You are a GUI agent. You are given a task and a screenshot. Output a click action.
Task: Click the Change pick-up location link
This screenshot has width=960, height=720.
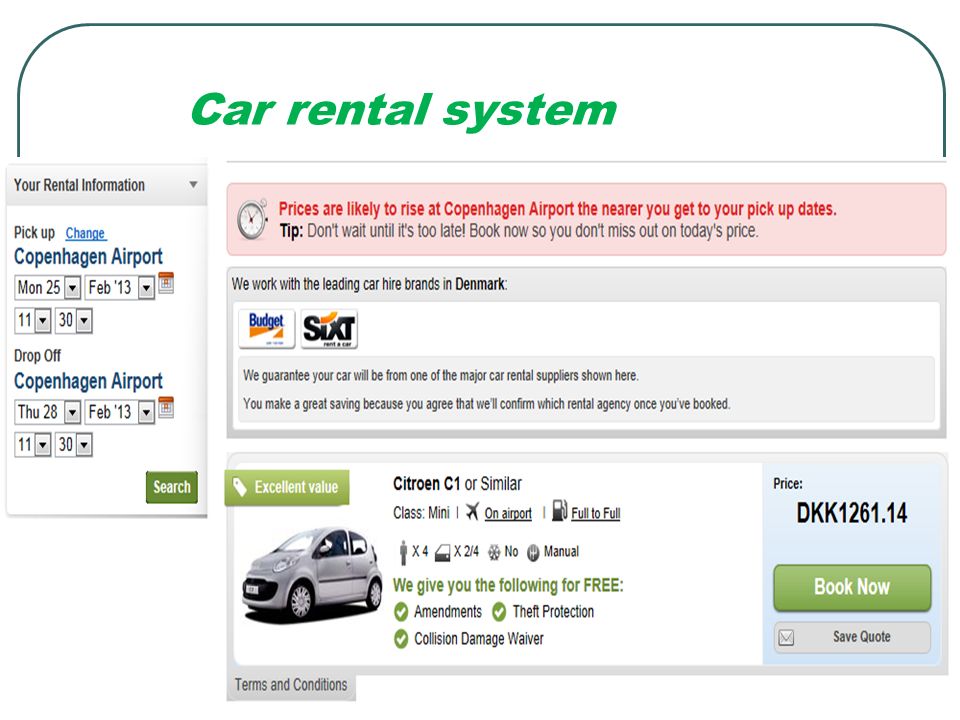point(86,233)
